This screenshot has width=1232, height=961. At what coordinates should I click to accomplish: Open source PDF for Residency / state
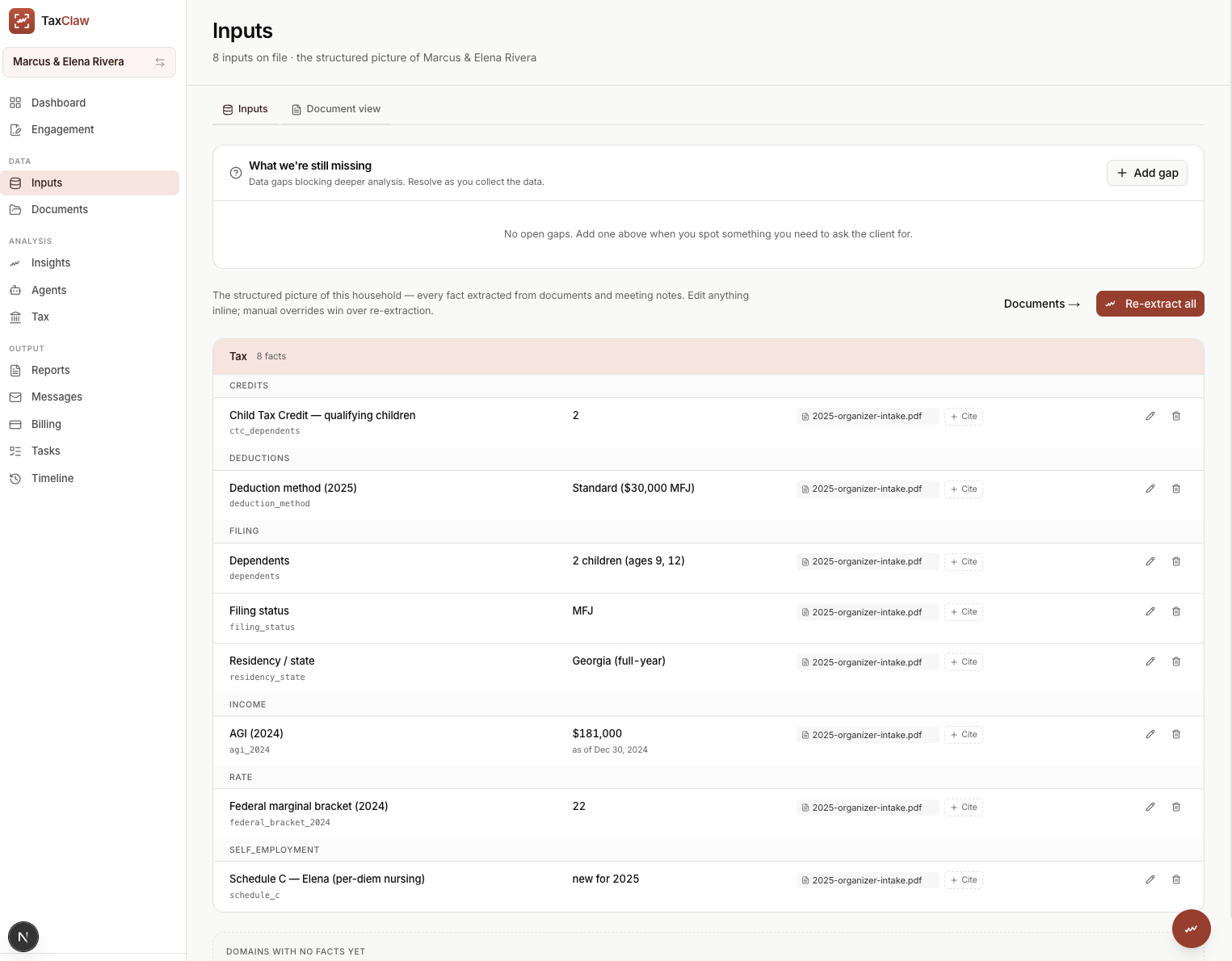point(867,662)
